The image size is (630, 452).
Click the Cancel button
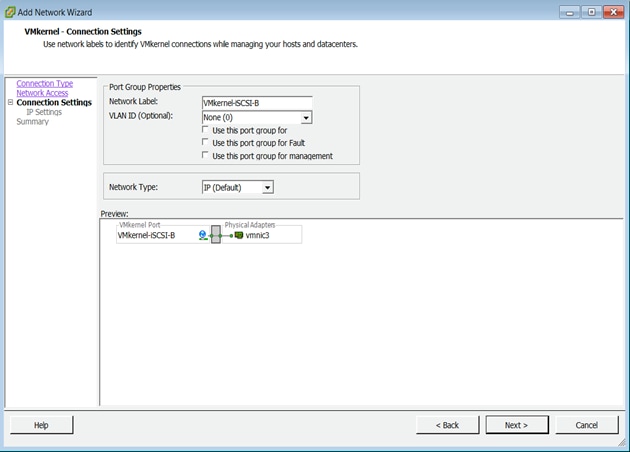587,425
